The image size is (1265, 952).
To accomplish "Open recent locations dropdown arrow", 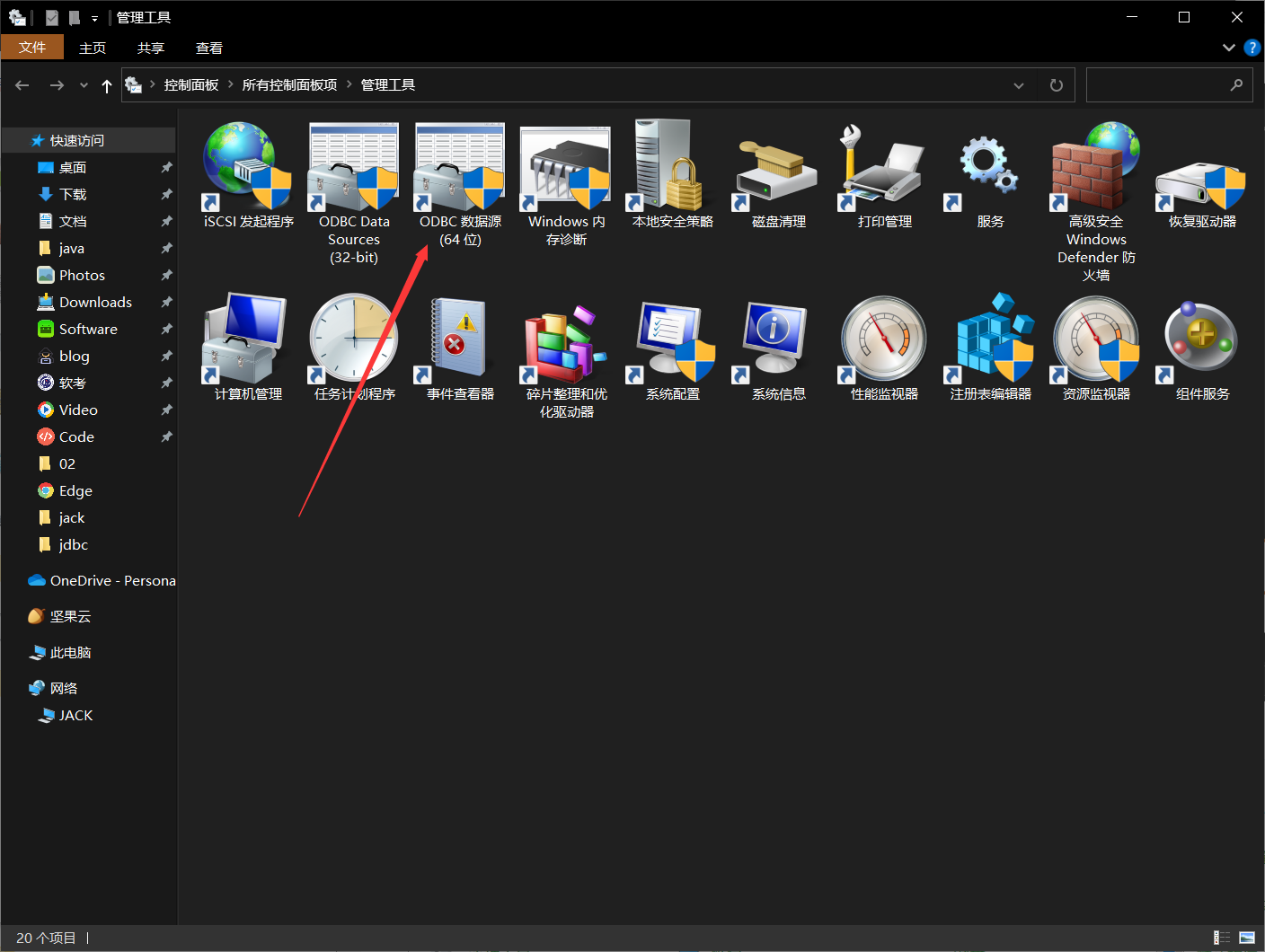I will 84,85.
